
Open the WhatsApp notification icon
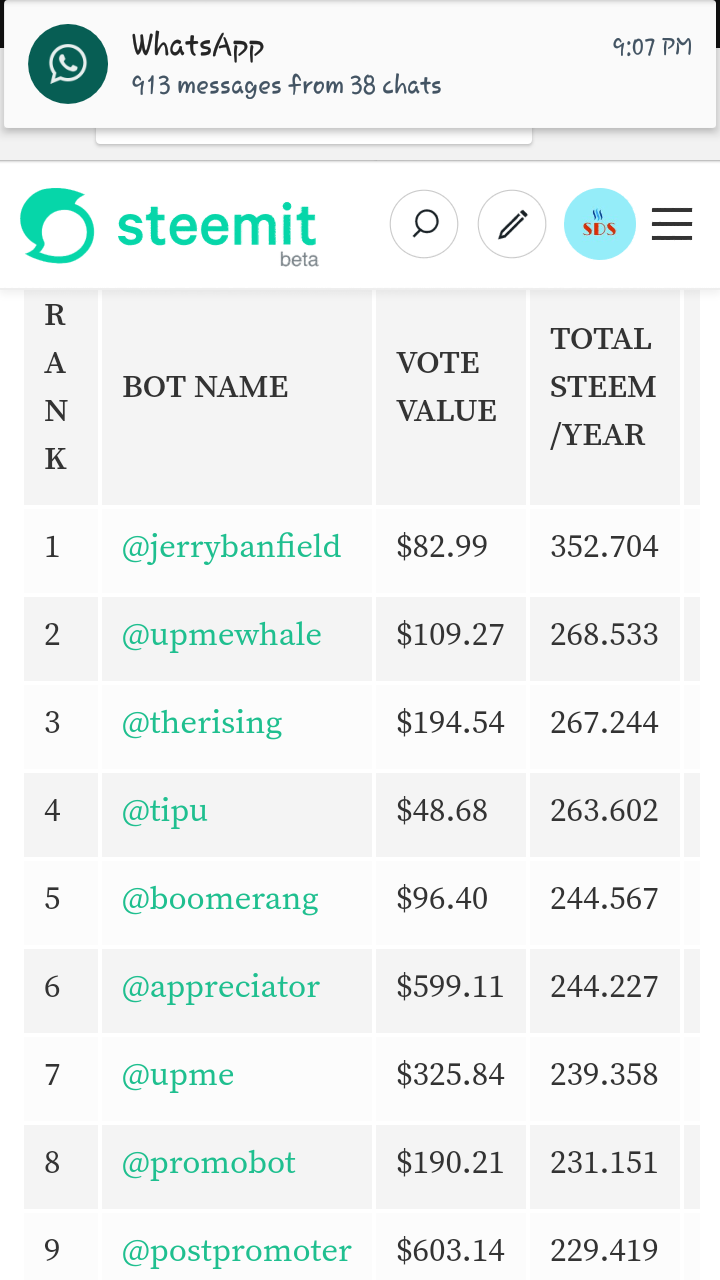point(68,64)
